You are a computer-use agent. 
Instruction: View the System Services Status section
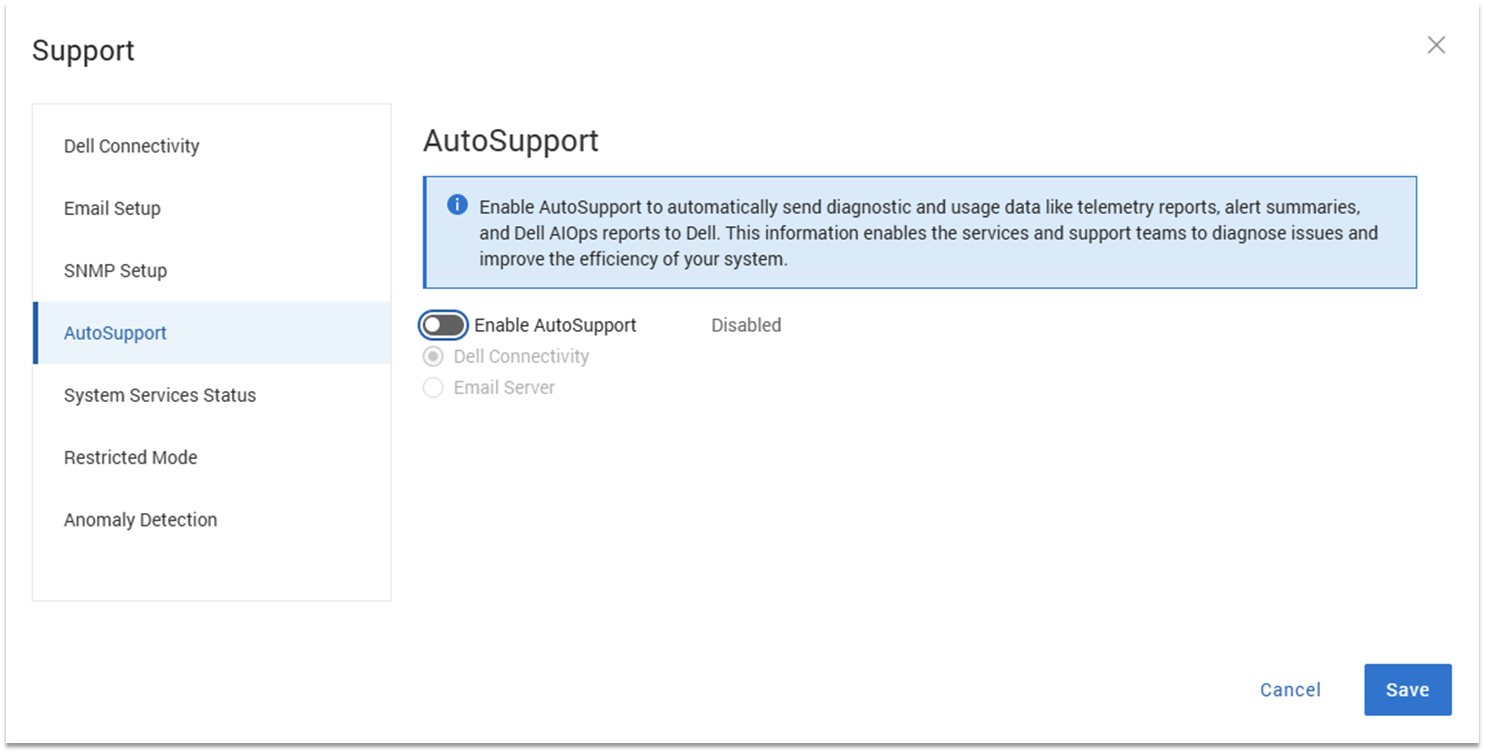[159, 395]
